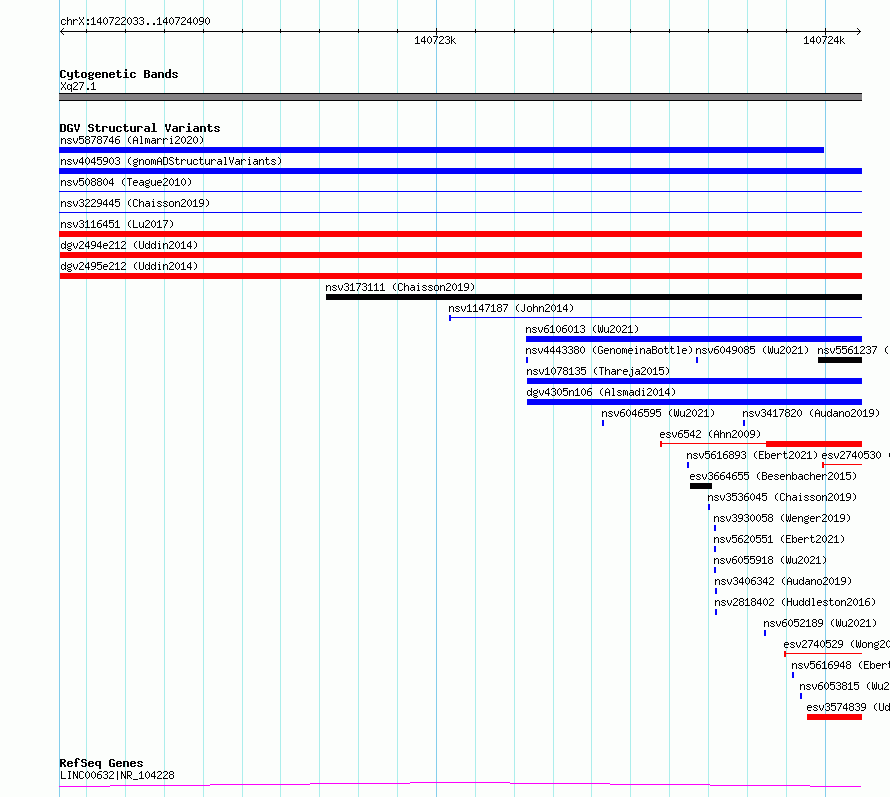Click nsv6106013 (Wu2021) label
890x797 pixels.
tap(582, 329)
